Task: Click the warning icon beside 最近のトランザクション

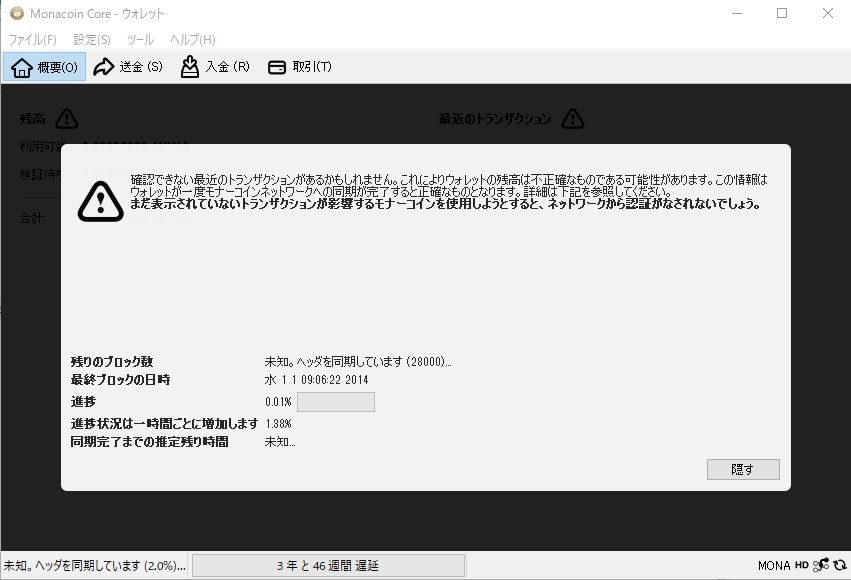Action: (572, 119)
